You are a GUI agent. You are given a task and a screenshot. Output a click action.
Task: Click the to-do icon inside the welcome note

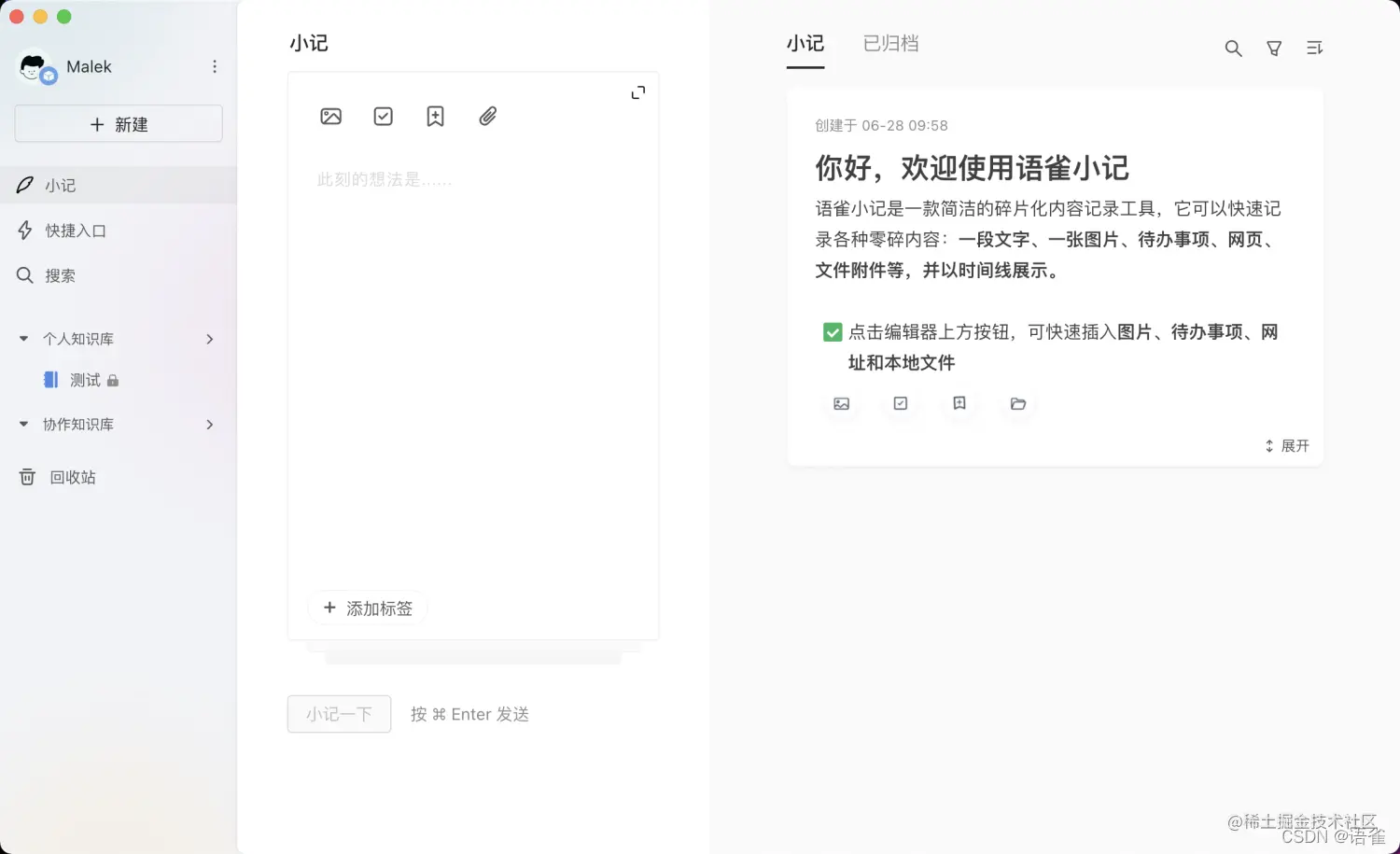pyautogui.click(x=900, y=403)
